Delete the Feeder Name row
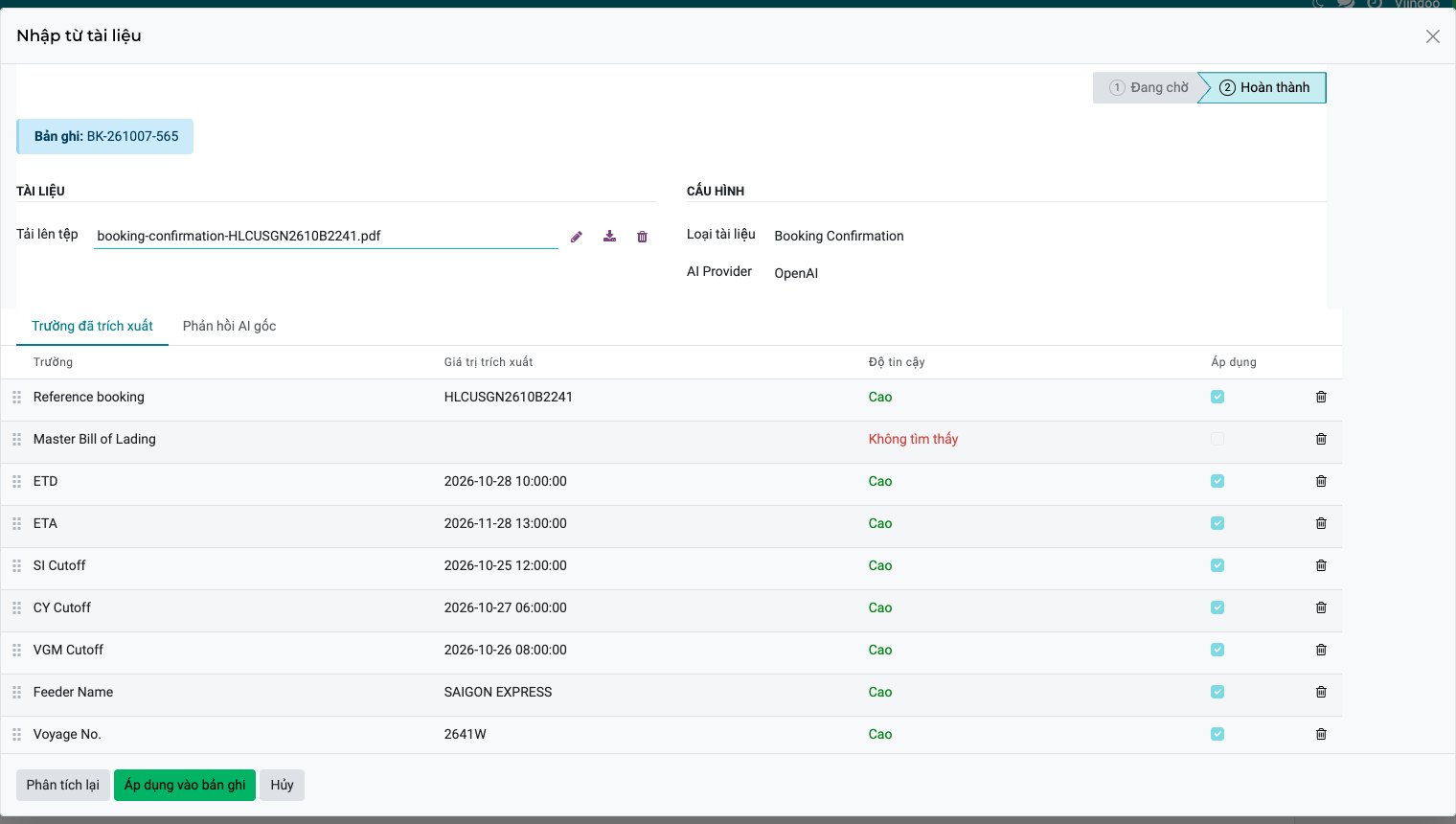 1321,692
